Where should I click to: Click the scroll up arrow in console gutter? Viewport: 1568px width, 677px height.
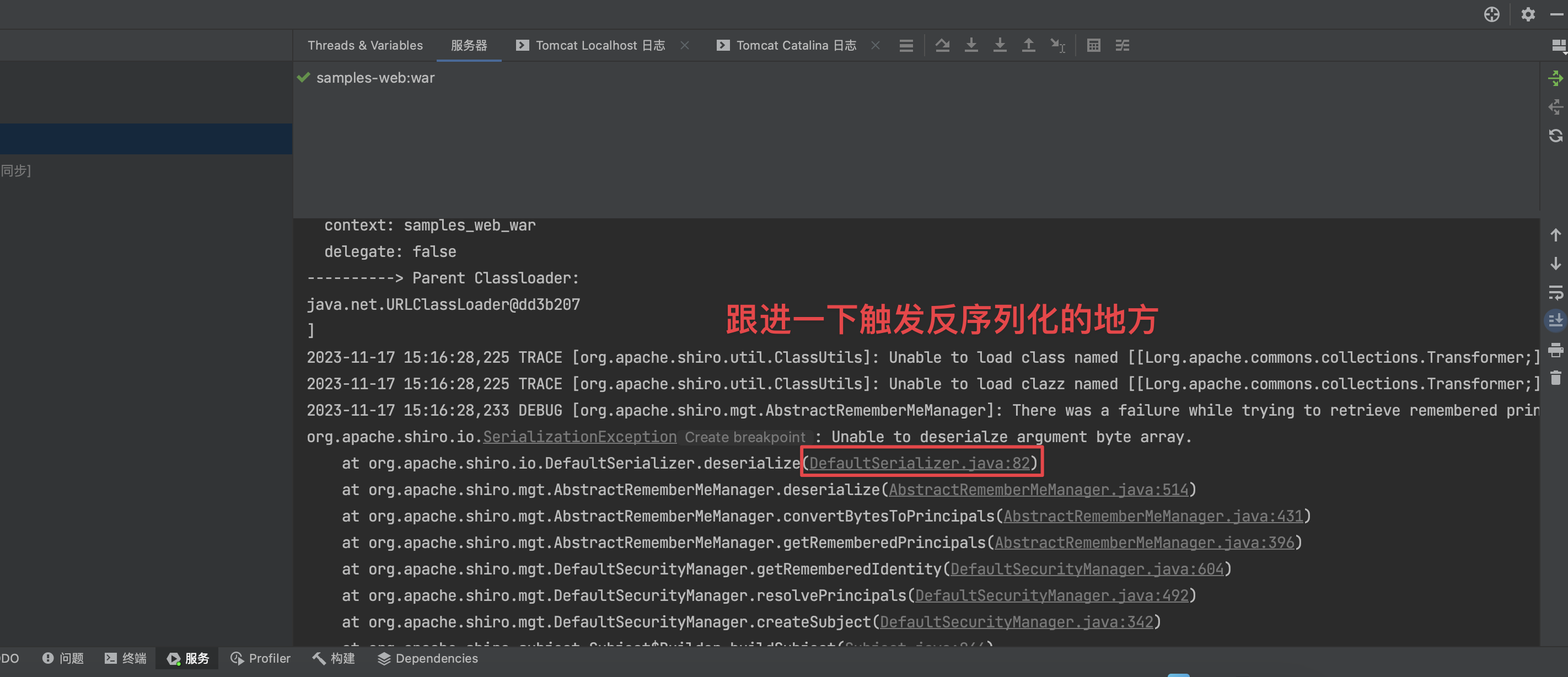pos(1556,235)
